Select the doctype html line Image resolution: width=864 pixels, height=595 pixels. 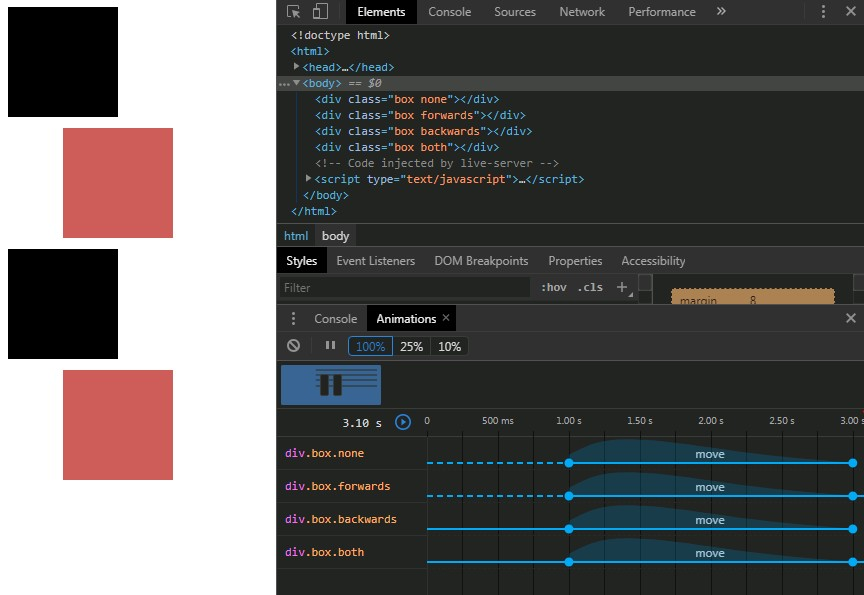(x=340, y=35)
